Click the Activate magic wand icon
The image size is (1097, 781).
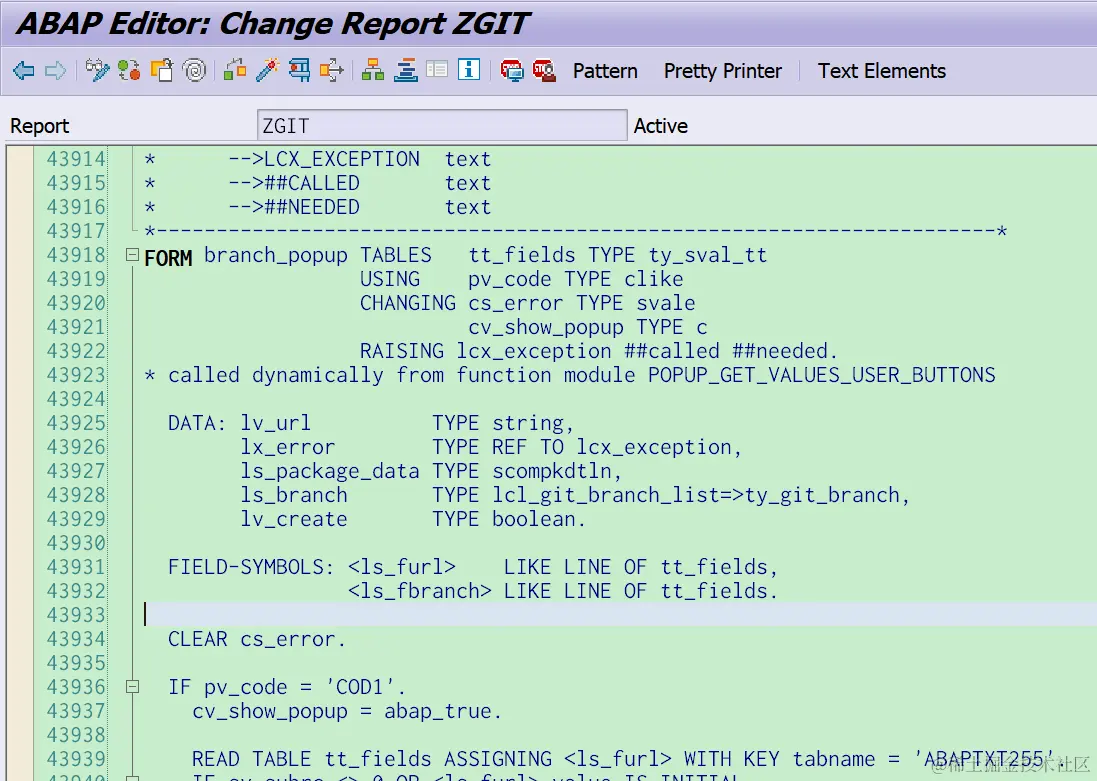click(x=267, y=71)
